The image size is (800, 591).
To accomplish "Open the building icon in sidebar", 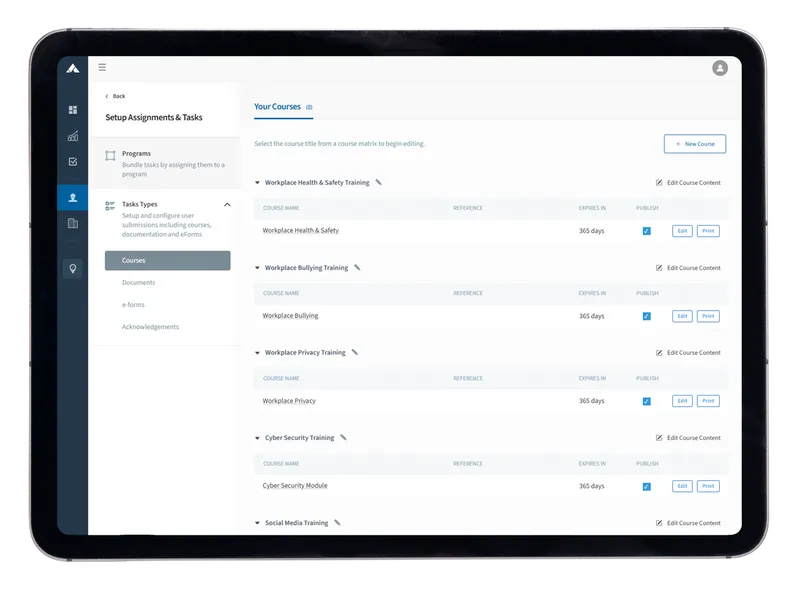I will coord(73,223).
